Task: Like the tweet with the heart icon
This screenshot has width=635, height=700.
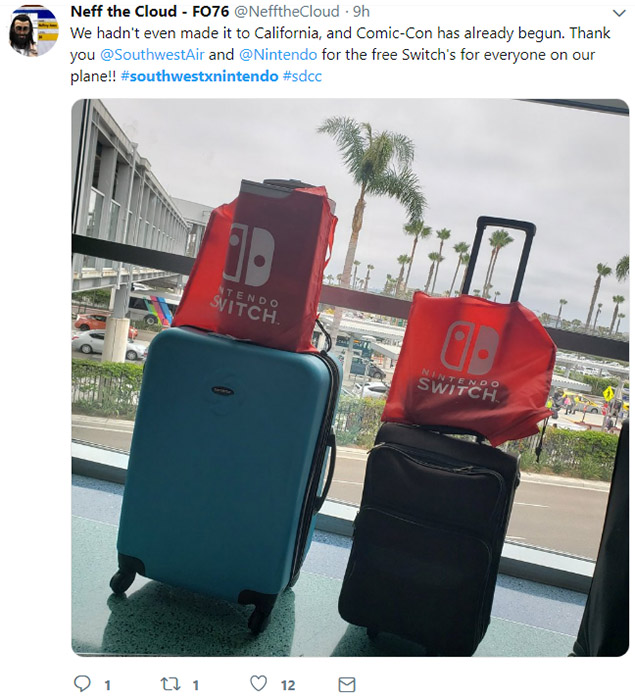Action: [x=258, y=683]
